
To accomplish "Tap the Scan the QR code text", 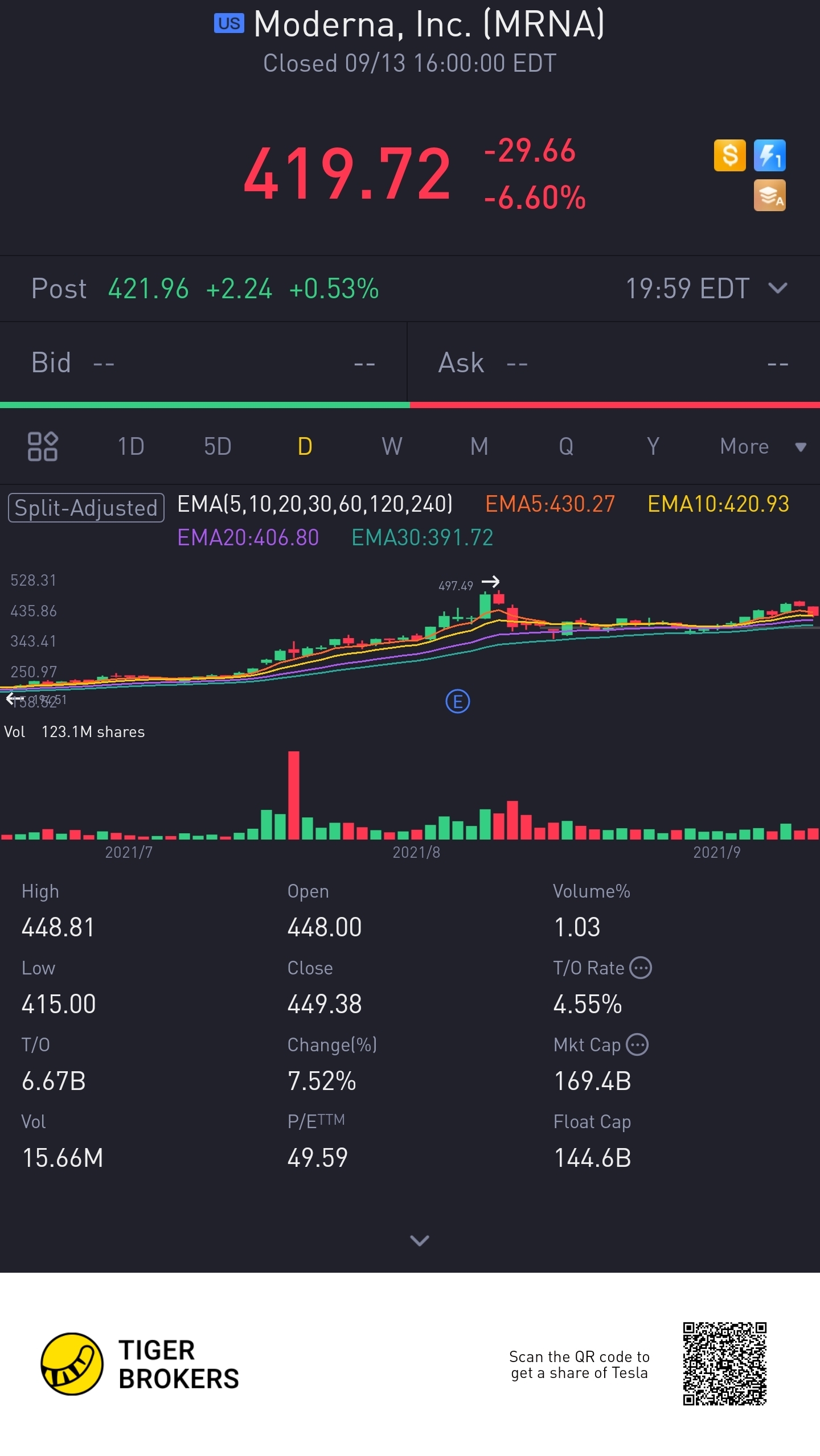I will [x=579, y=1364].
